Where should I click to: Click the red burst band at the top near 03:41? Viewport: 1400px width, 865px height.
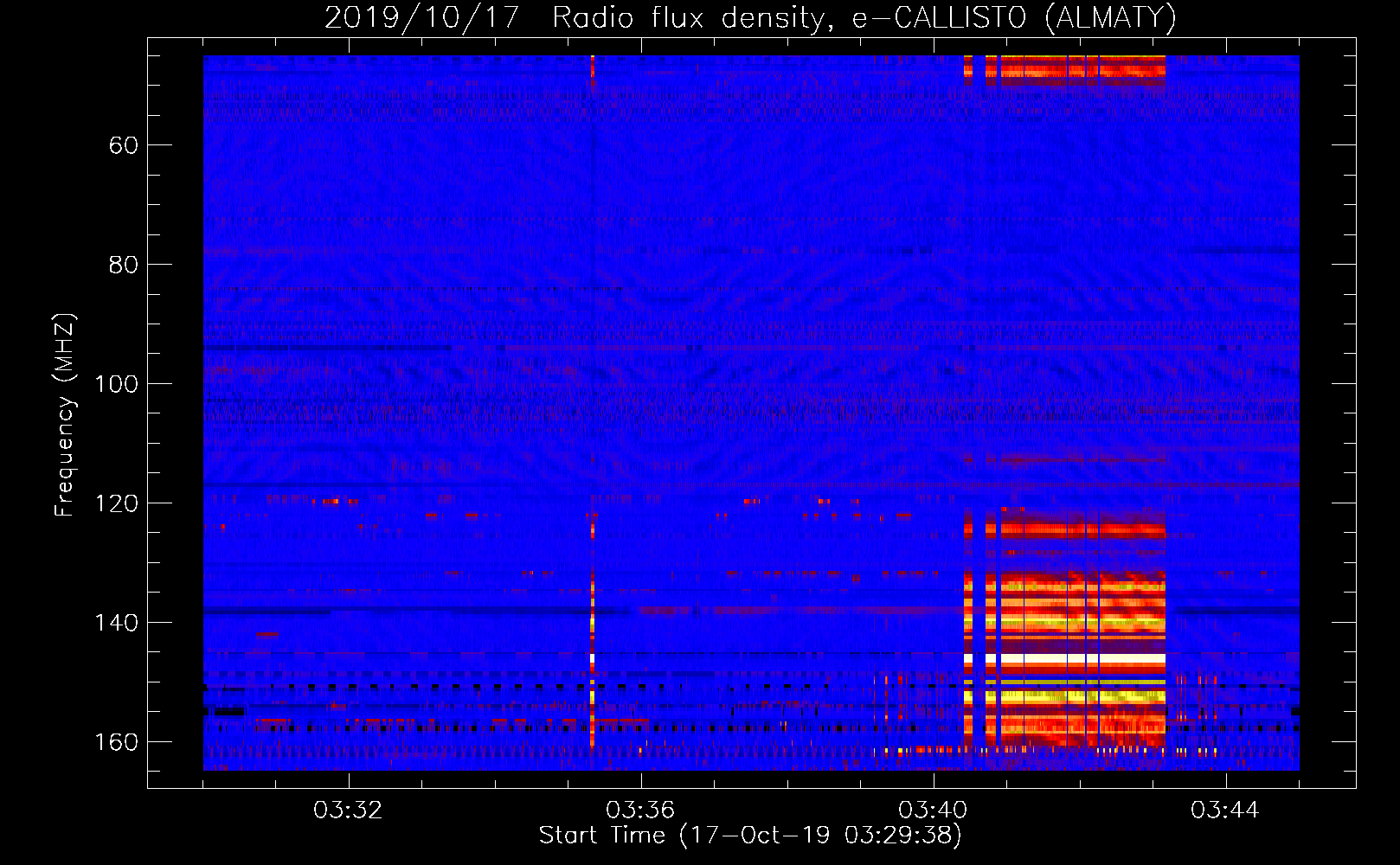coord(1065,70)
